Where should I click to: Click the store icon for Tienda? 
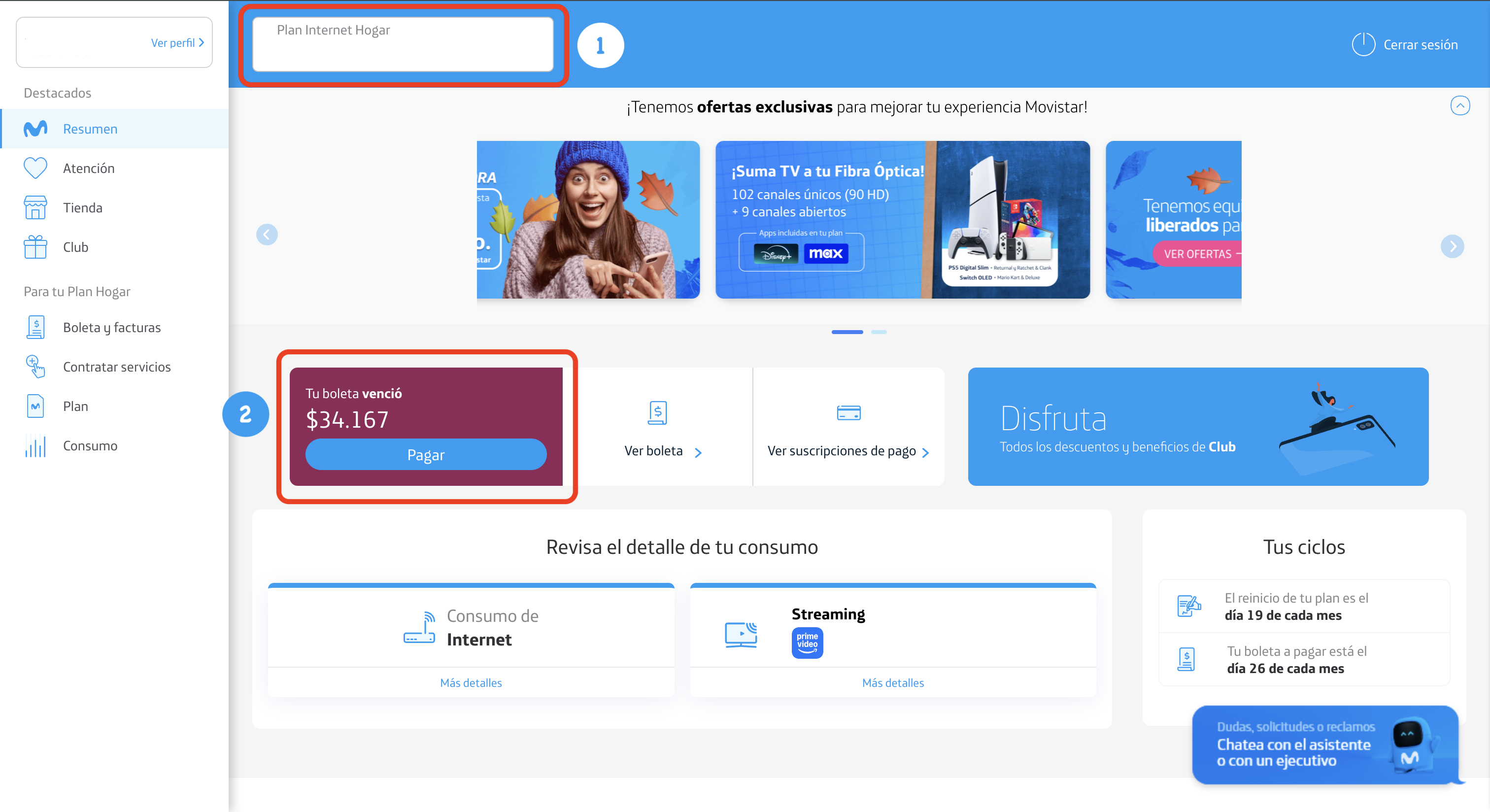click(35, 207)
